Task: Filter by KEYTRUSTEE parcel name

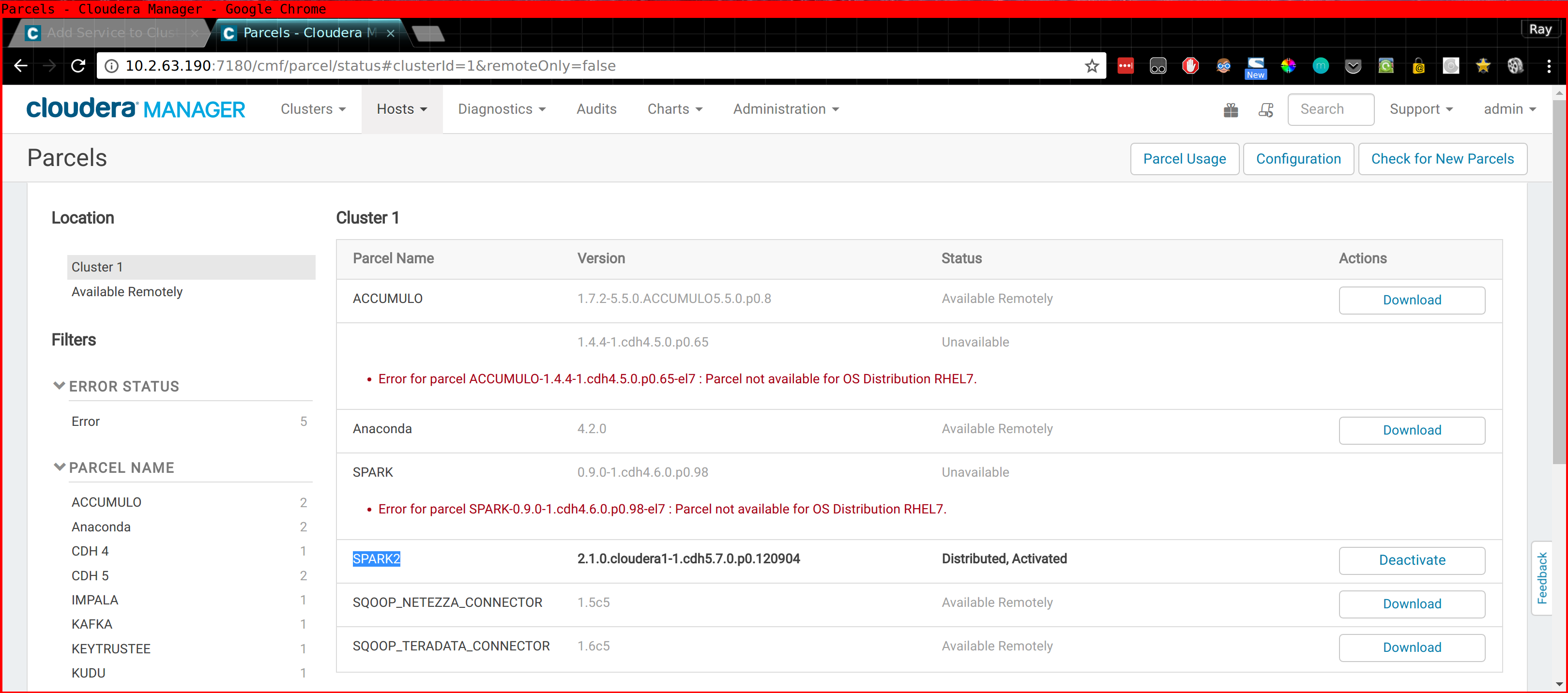Action: [189, 648]
